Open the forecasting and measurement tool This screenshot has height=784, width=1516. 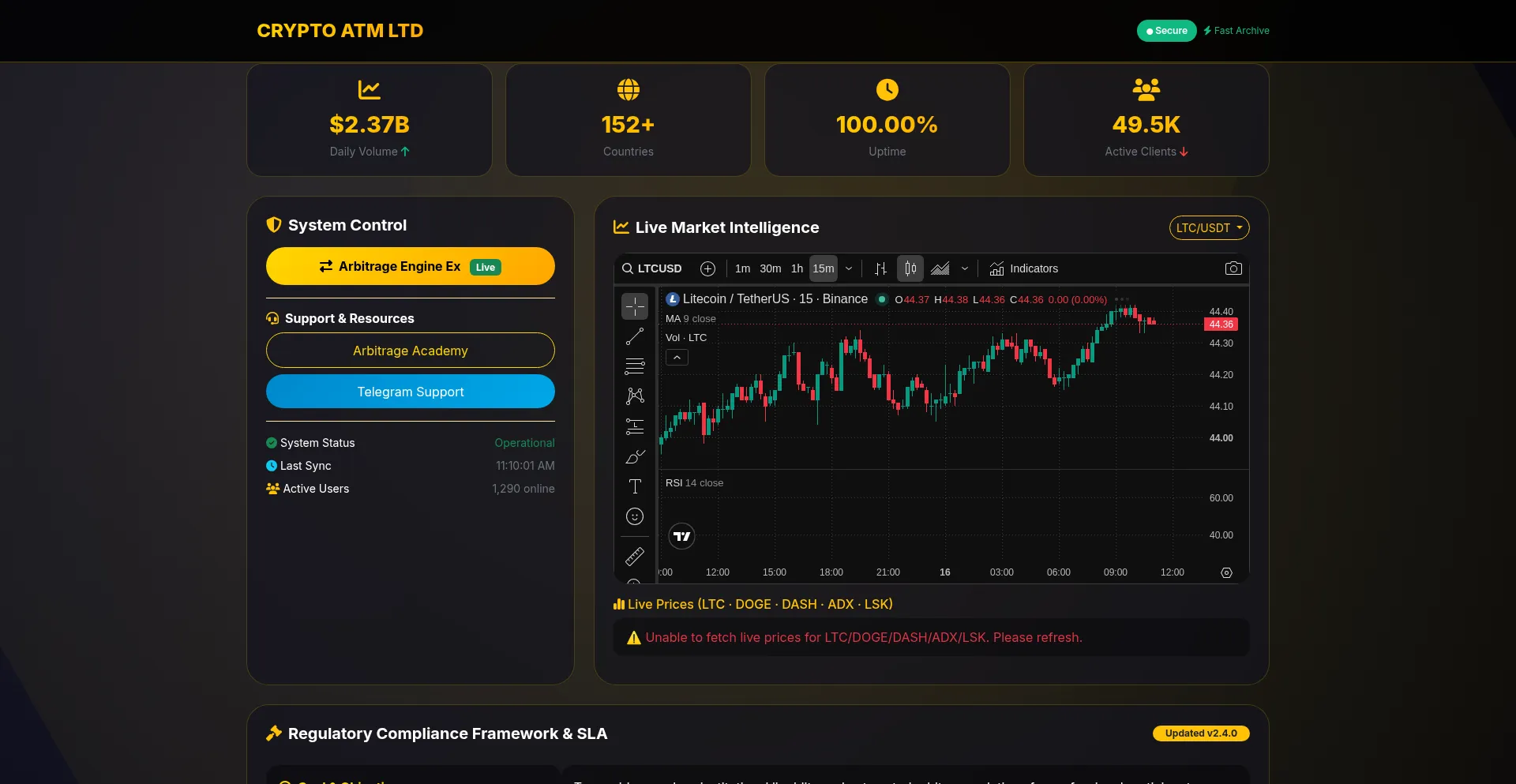635,426
